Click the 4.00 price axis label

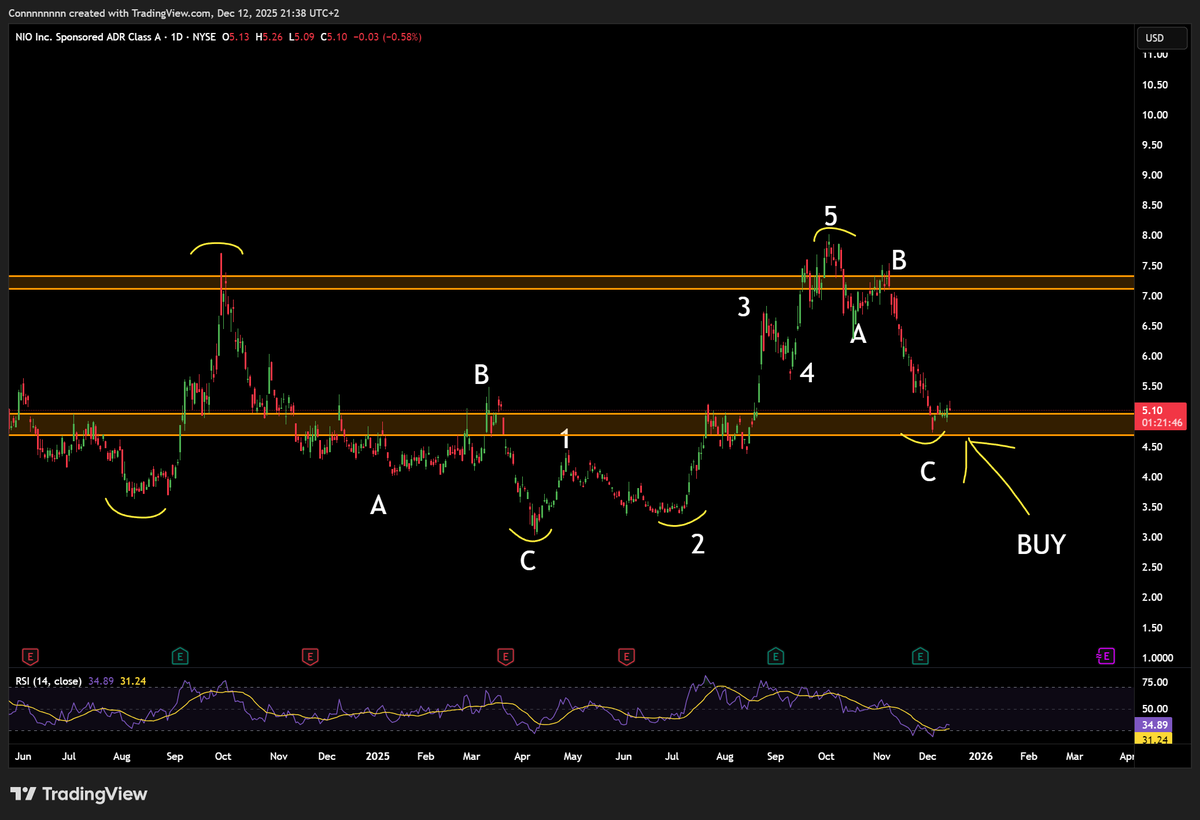tap(1153, 477)
